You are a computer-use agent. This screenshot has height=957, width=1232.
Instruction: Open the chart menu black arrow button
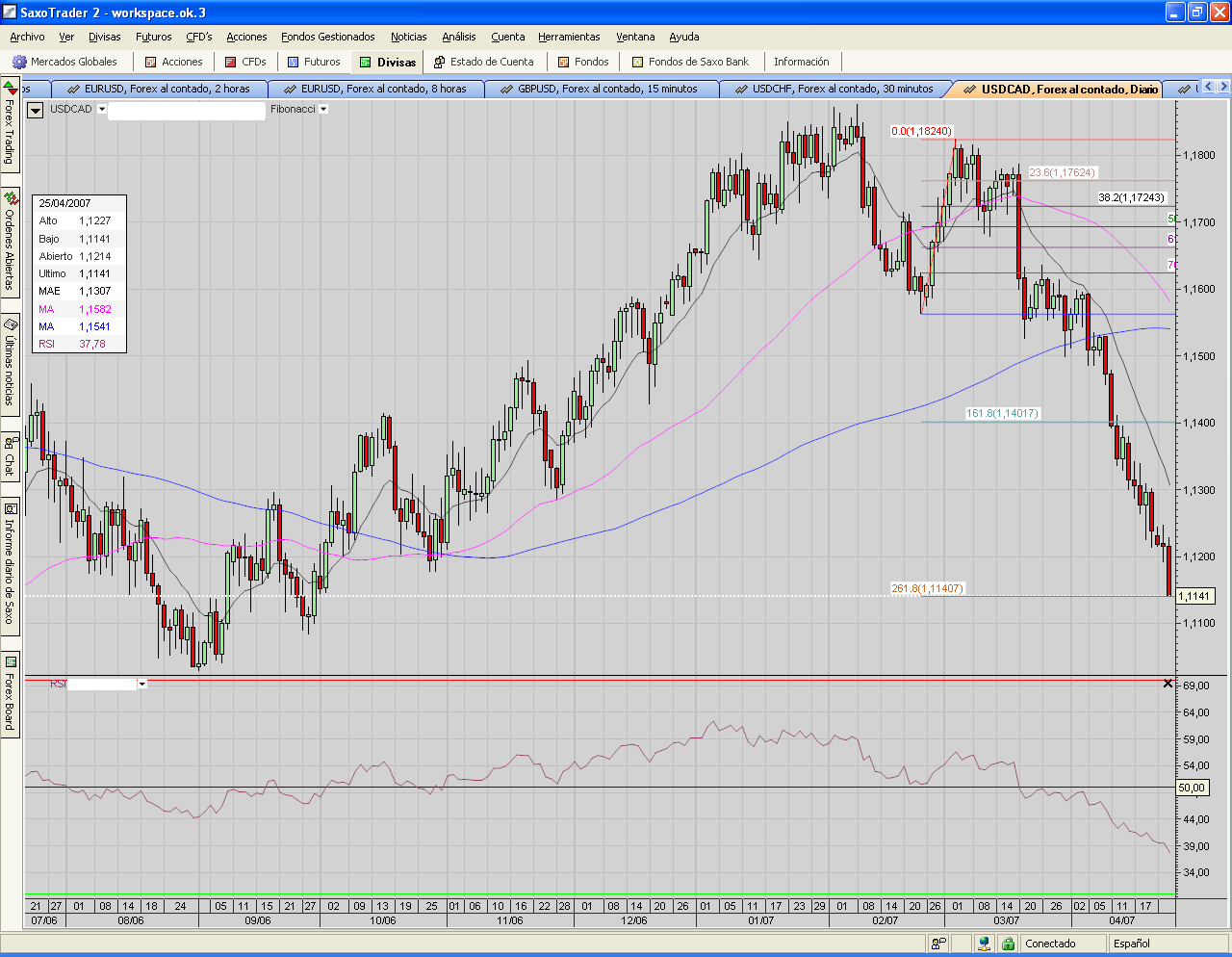[36, 110]
